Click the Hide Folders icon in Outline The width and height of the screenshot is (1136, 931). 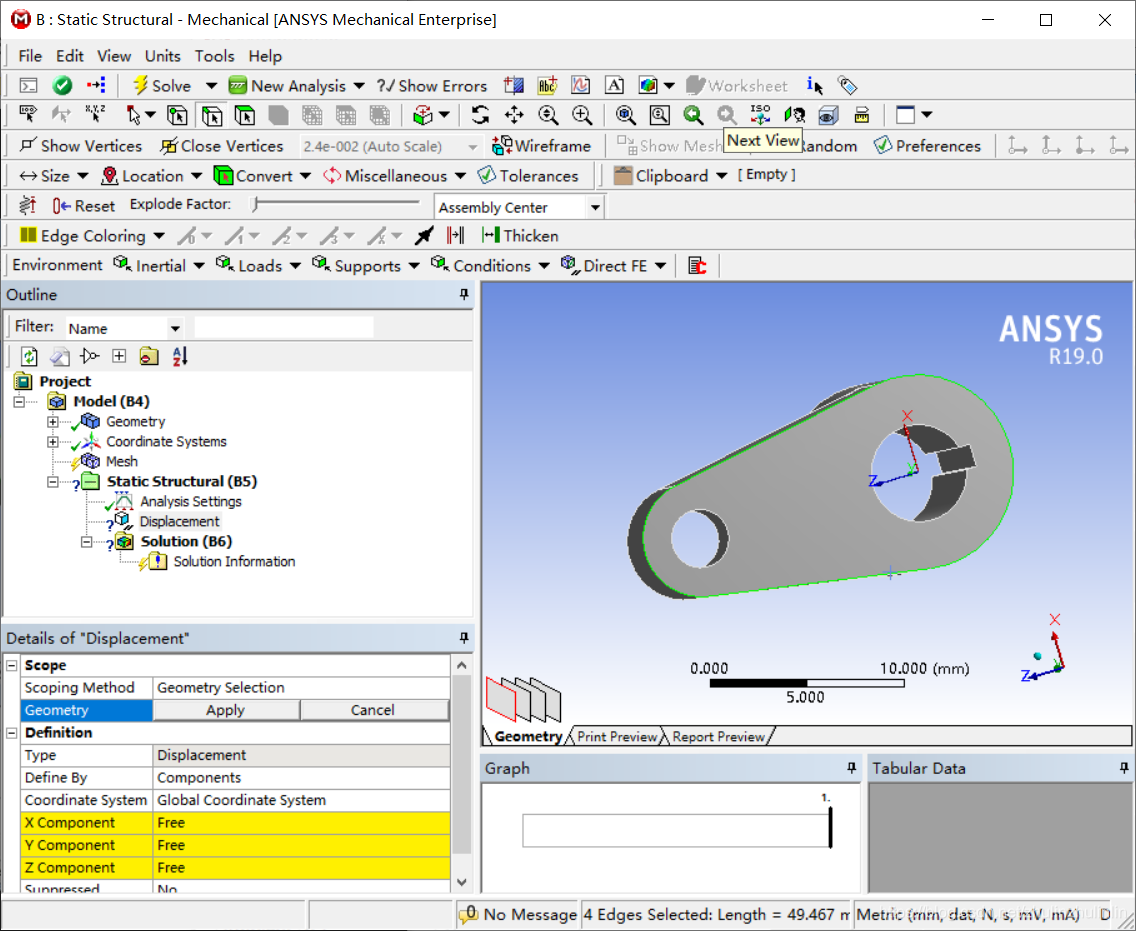coord(149,356)
